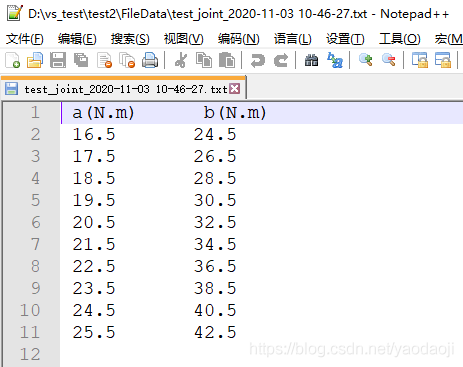Click the value 22.5 on line 8
The height and width of the screenshot is (367, 463).
(94, 267)
